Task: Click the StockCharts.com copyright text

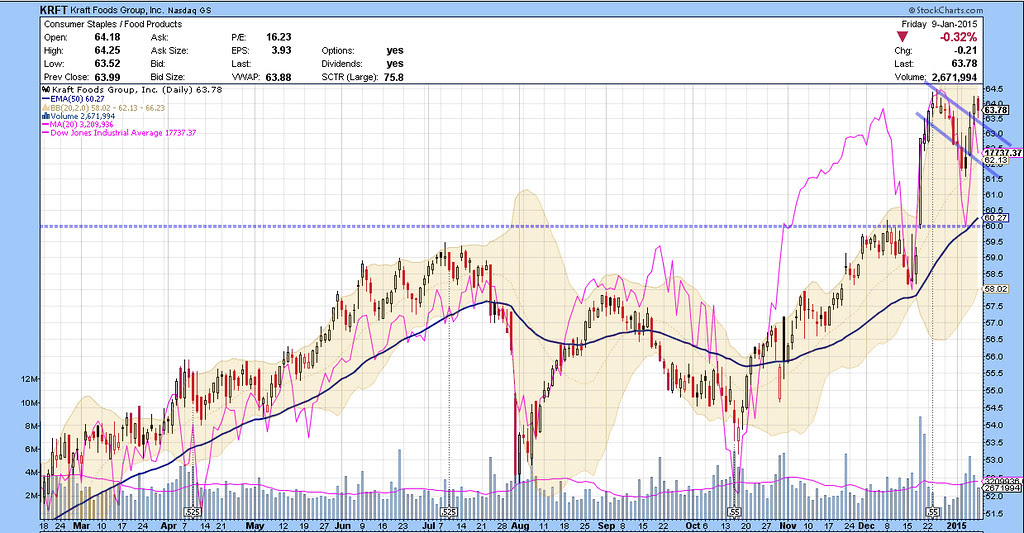Action: [945, 10]
